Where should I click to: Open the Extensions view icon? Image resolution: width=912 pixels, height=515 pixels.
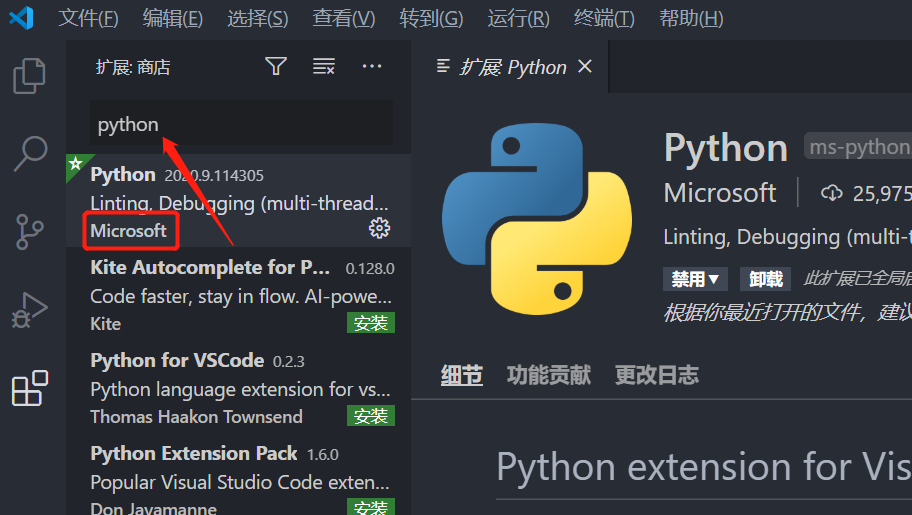pos(30,388)
